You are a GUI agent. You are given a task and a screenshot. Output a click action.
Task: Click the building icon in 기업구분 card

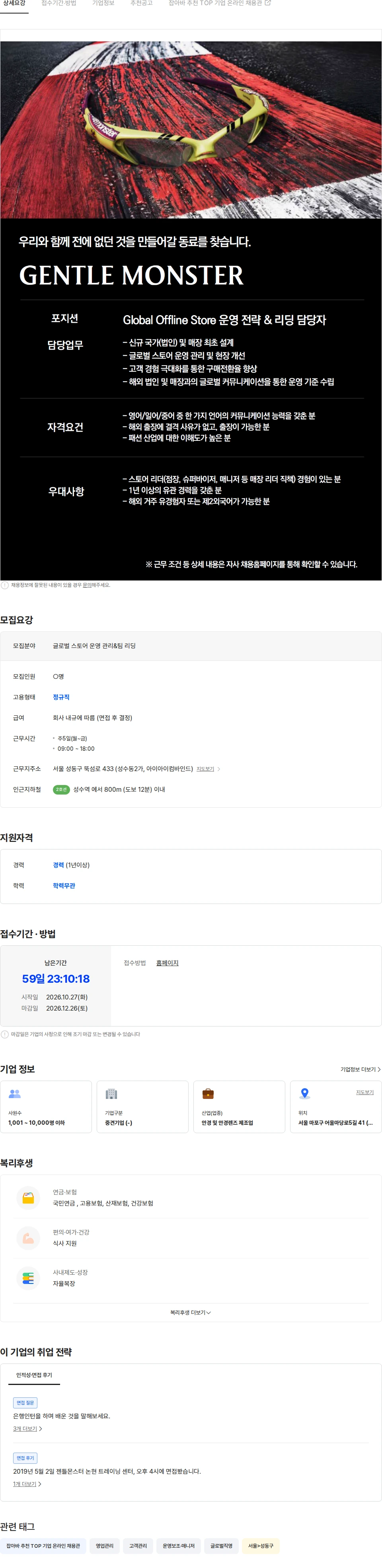coord(111,1094)
